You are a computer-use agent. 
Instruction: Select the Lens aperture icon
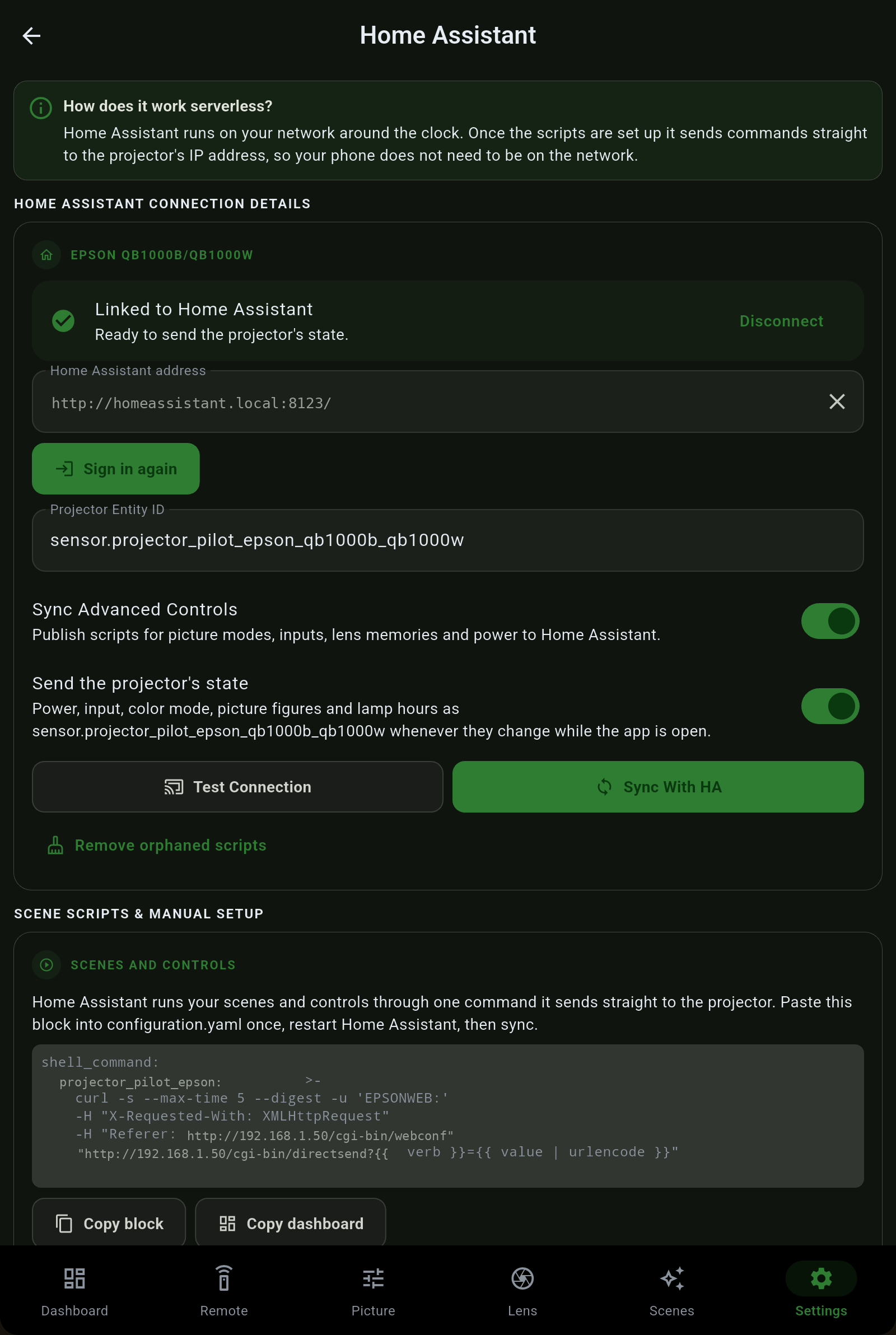point(522,1278)
